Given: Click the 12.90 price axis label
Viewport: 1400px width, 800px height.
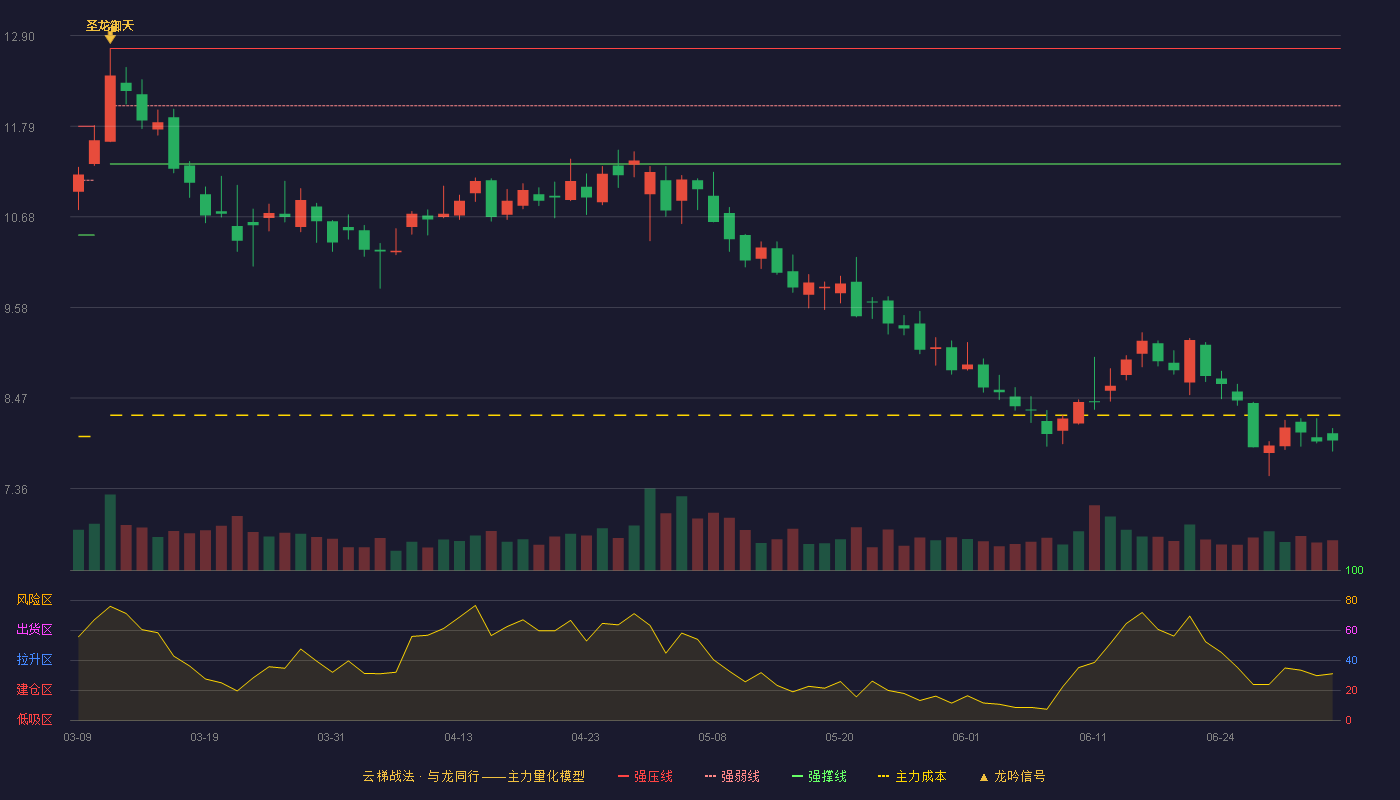Looking at the screenshot, I should (x=19, y=37).
